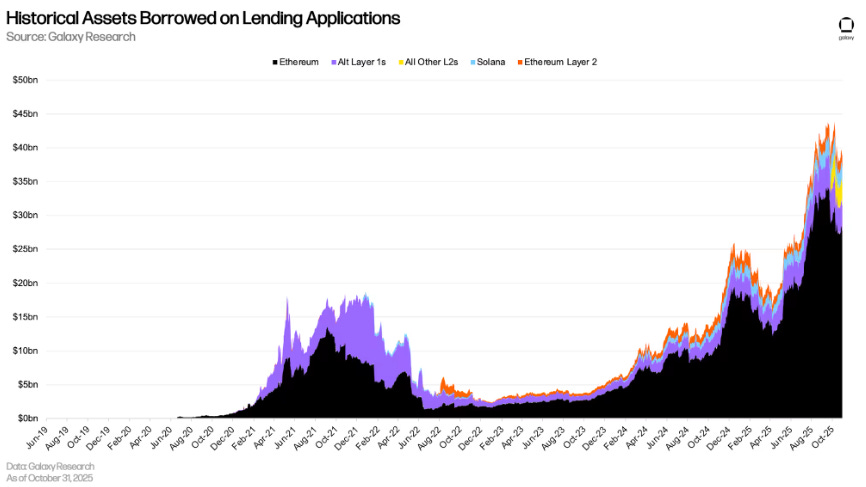Click the Oct-24 x-axis label
This screenshot has height=487, width=866.
(x=699, y=436)
